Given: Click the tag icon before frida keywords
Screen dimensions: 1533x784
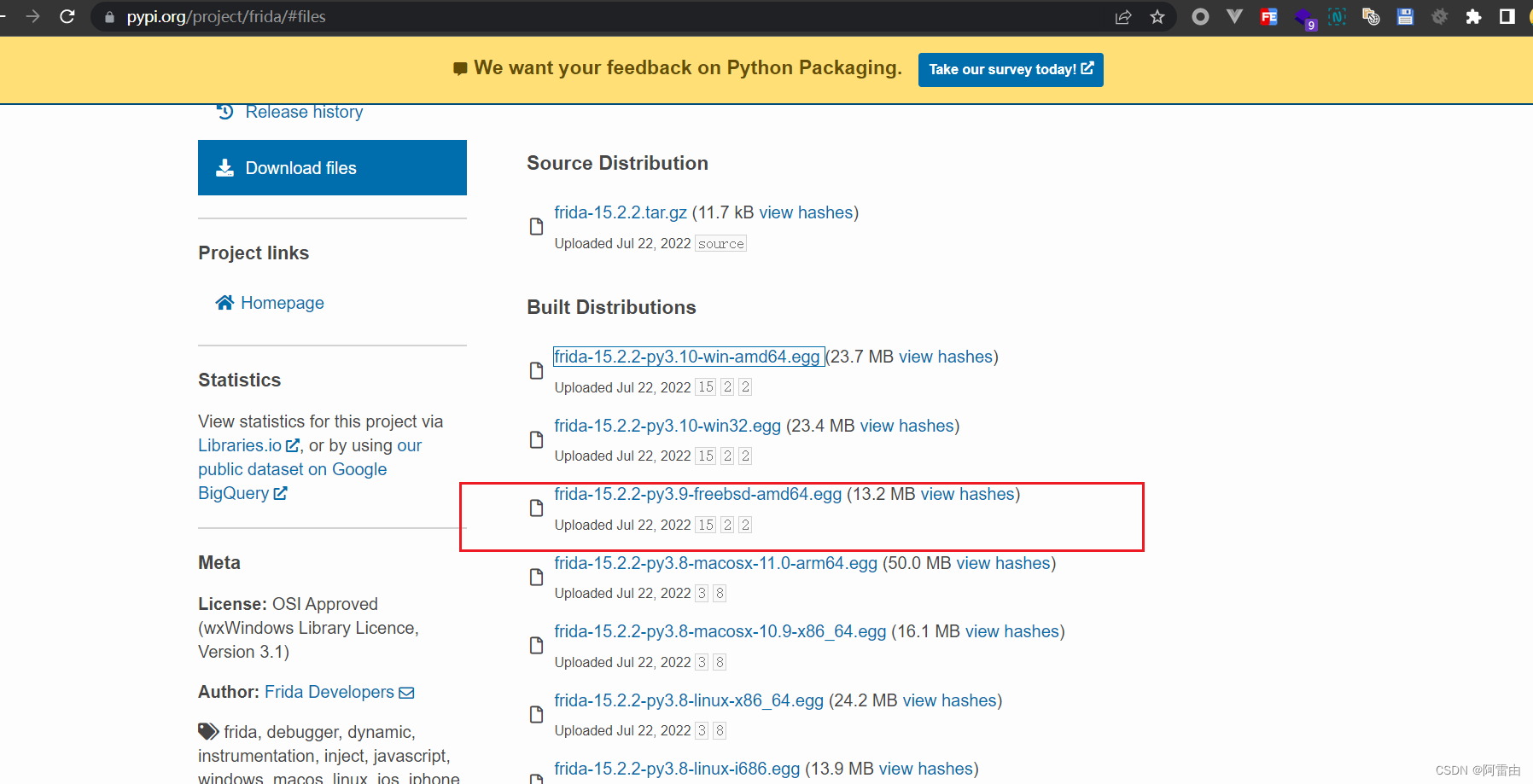Looking at the screenshot, I should [207, 731].
